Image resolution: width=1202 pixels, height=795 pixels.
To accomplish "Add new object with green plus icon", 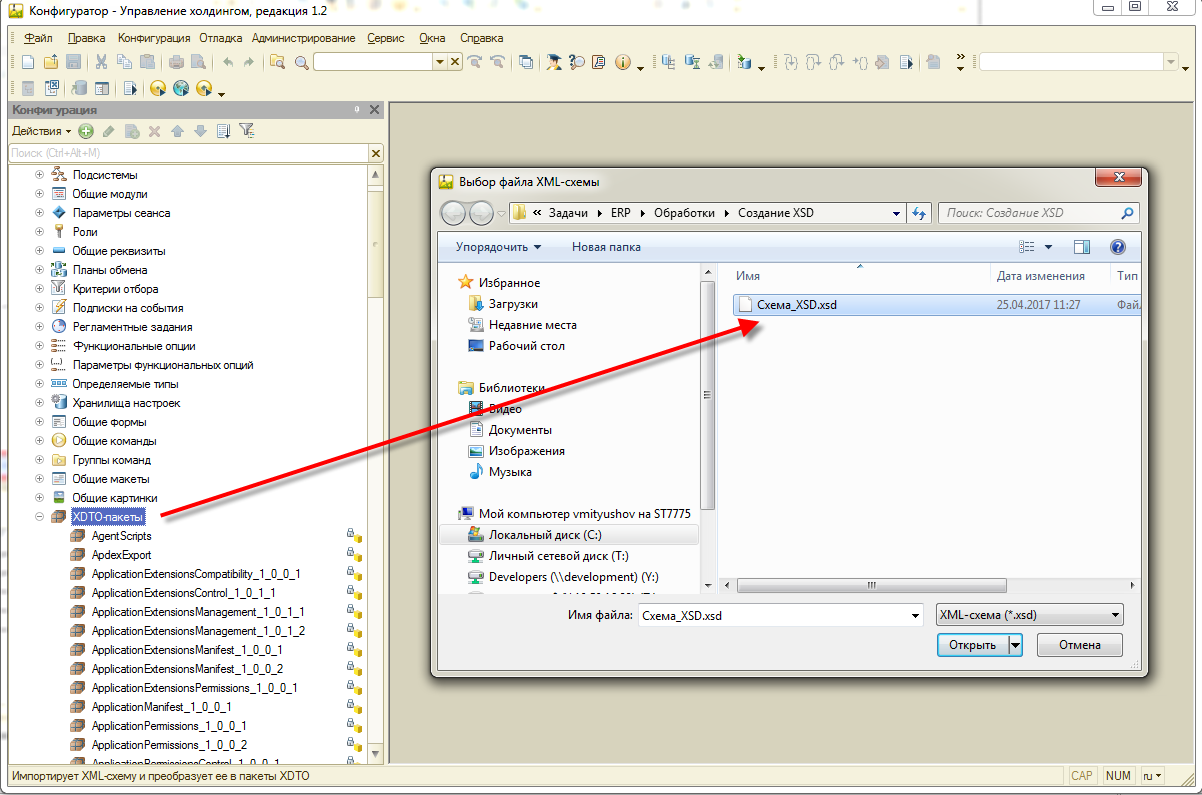I will pyautogui.click(x=86, y=131).
